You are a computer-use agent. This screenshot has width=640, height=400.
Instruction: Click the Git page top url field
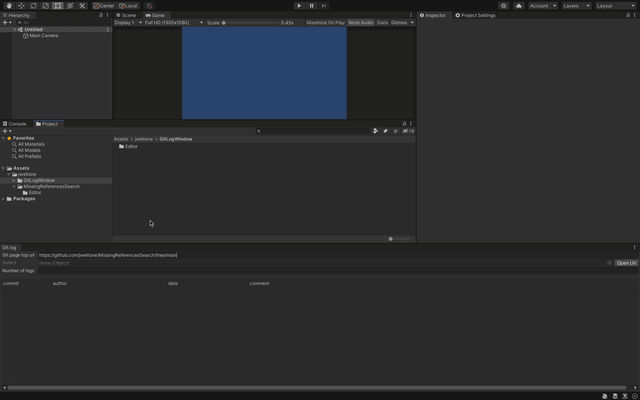click(x=338, y=255)
